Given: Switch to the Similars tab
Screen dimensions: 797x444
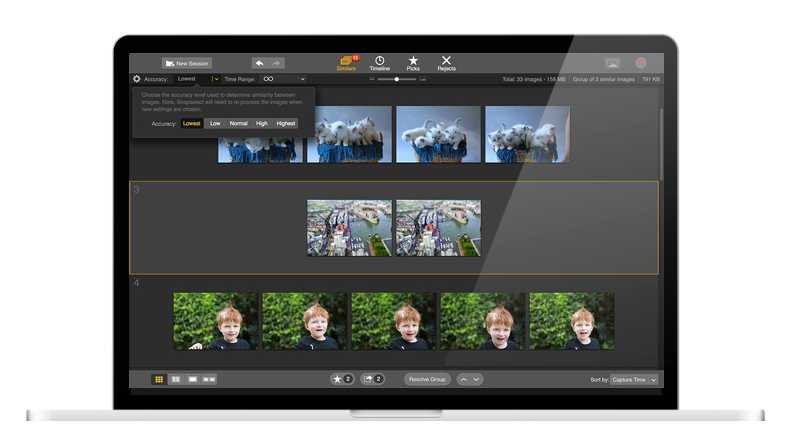Looking at the screenshot, I should coord(346,64).
